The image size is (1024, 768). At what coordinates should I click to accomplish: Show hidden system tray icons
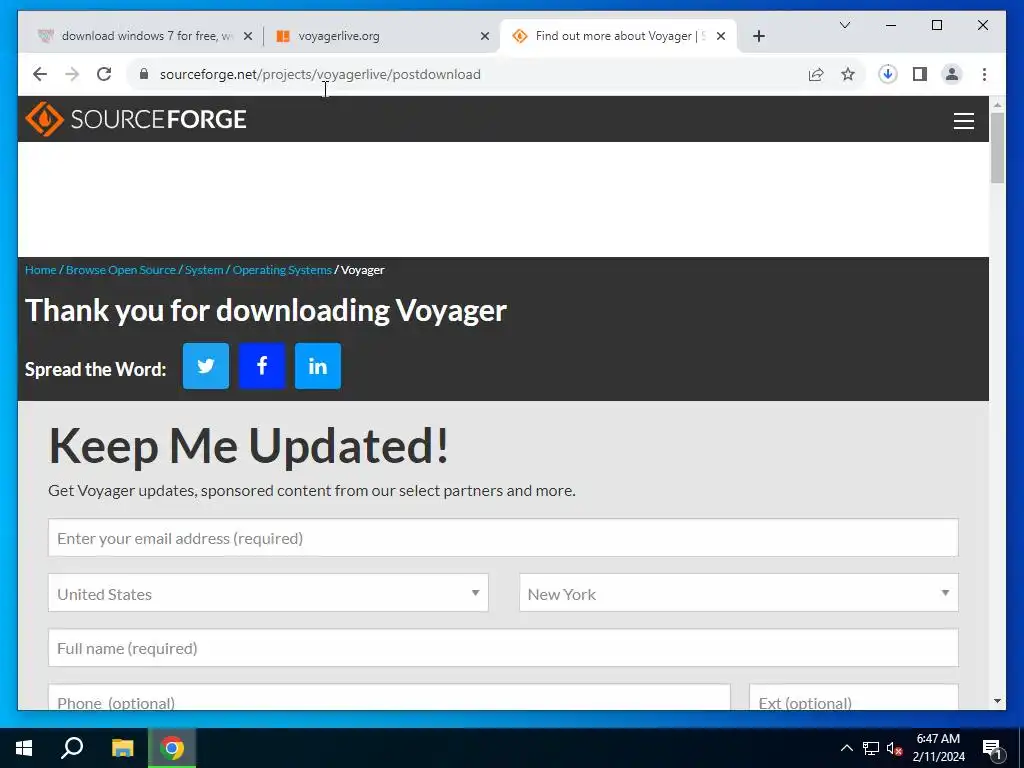coord(846,748)
